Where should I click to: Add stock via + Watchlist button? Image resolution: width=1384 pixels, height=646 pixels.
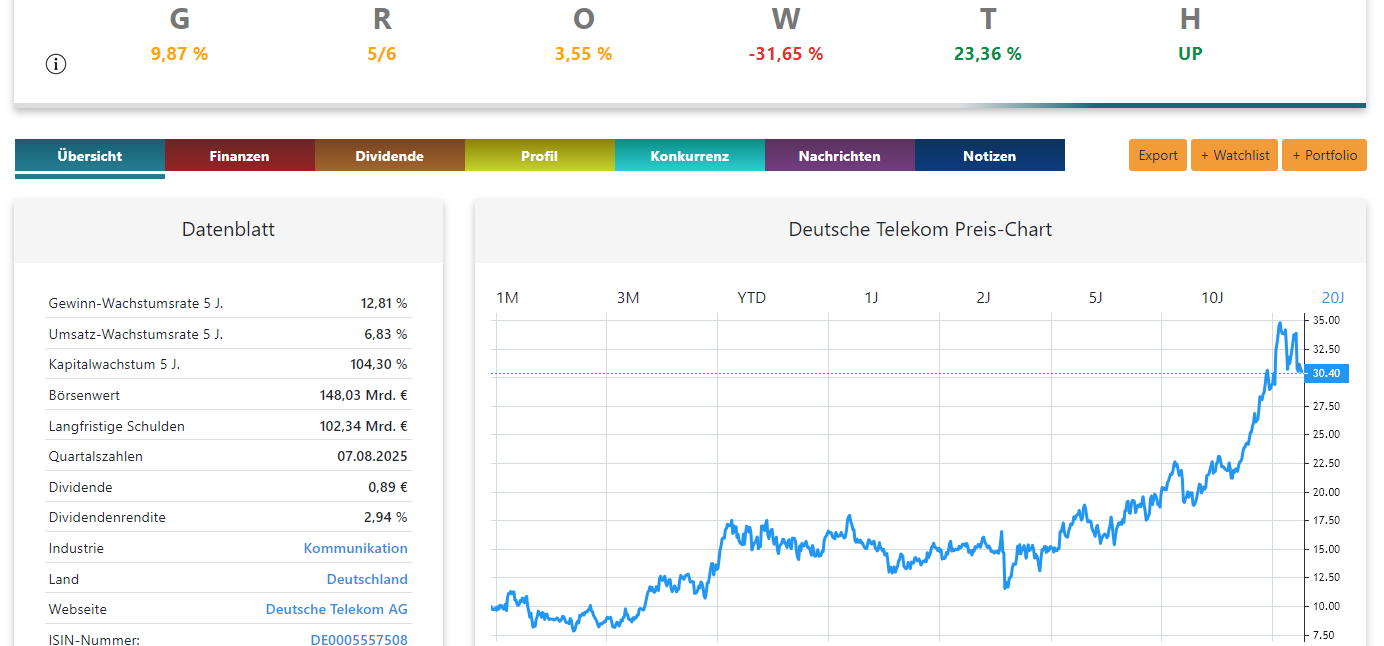pyautogui.click(x=1234, y=155)
